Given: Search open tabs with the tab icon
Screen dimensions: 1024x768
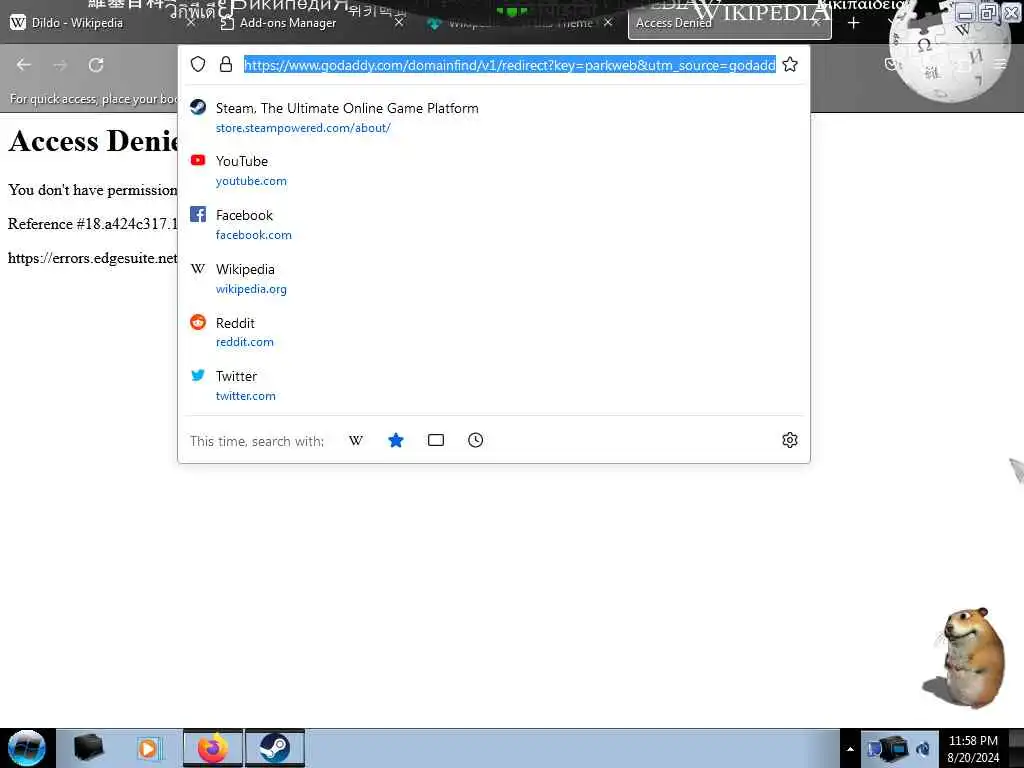Looking at the screenshot, I should 436,440.
